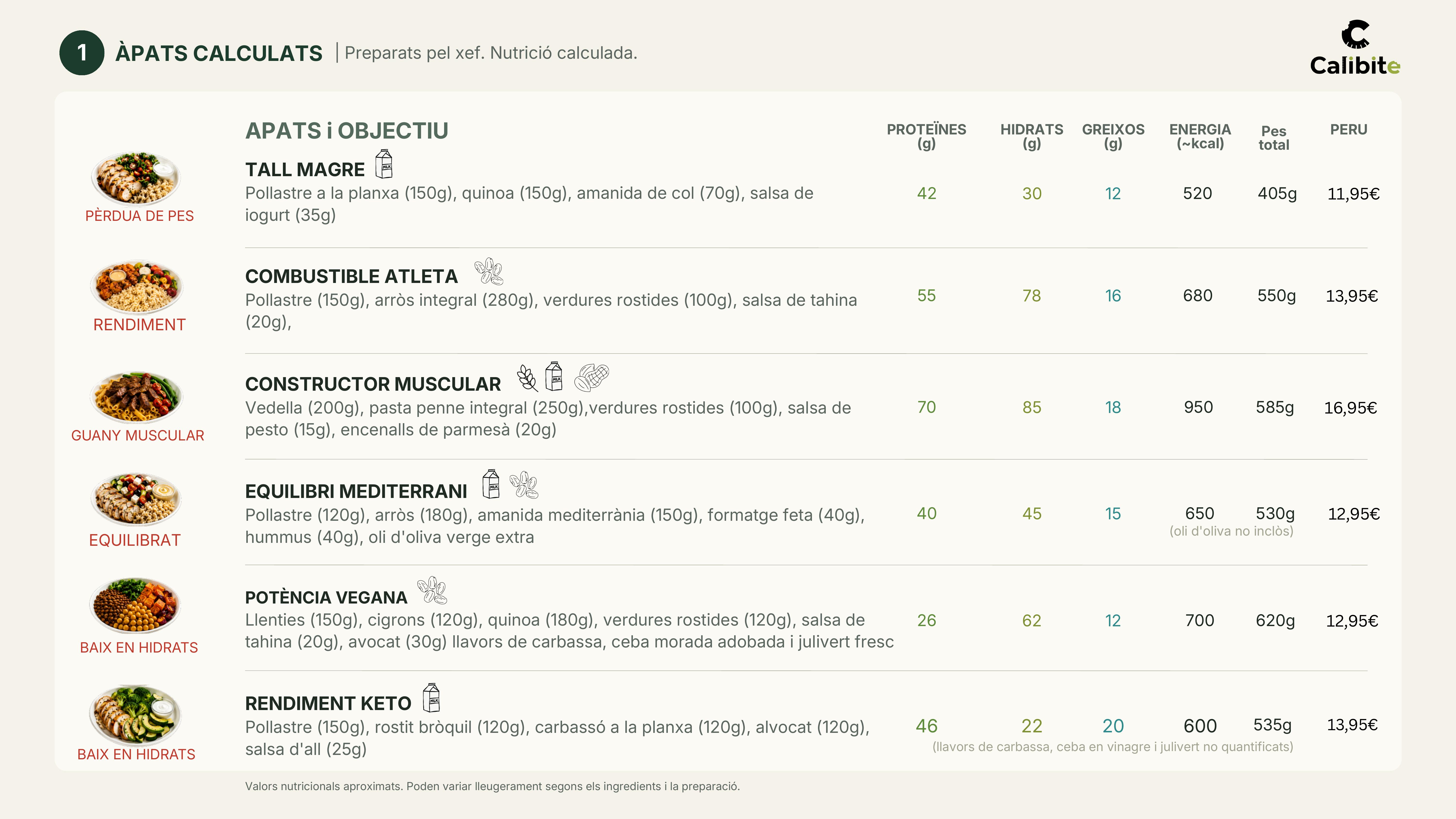Image resolution: width=1456 pixels, height=819 pixels.
Task: Select the GUANY MUSCULAR beef pasta bowl photo
Action: 136,397
